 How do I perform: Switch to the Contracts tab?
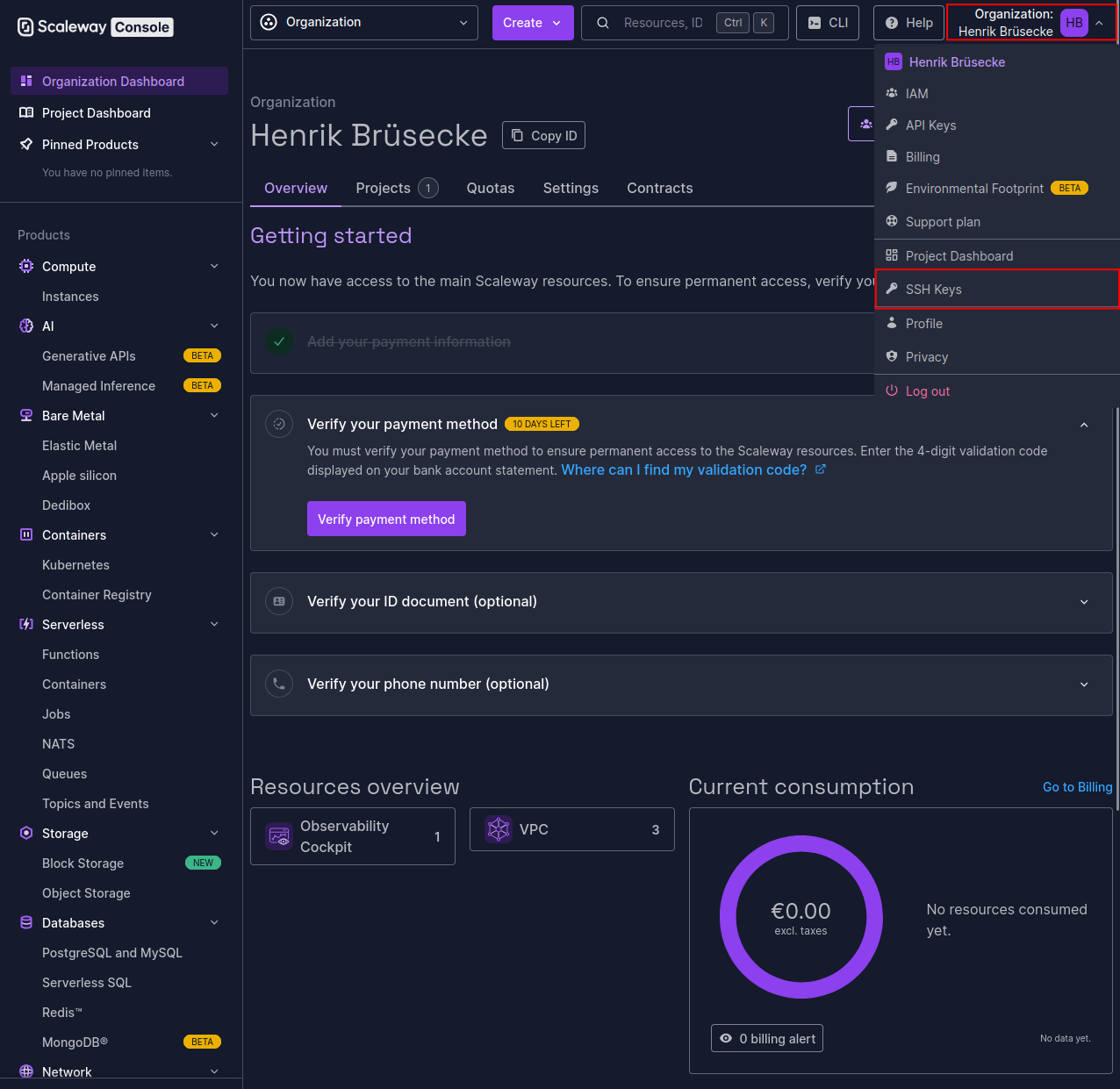tap(660, 188)
